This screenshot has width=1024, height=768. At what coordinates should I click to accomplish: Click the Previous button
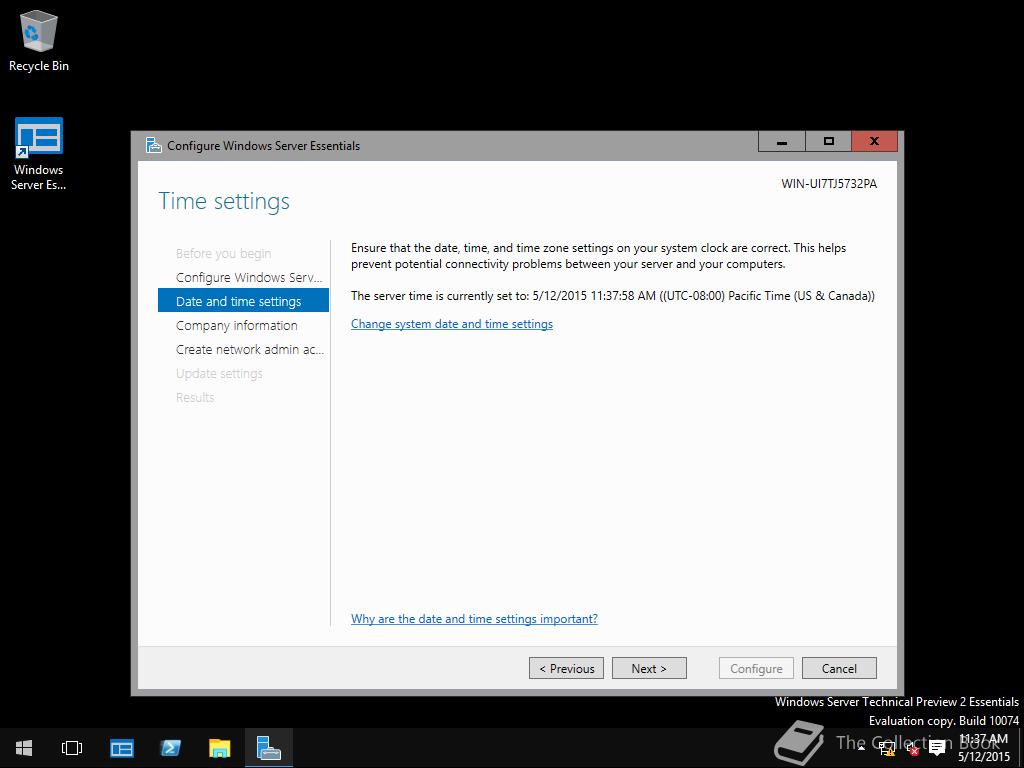click(x=566, y=668)
